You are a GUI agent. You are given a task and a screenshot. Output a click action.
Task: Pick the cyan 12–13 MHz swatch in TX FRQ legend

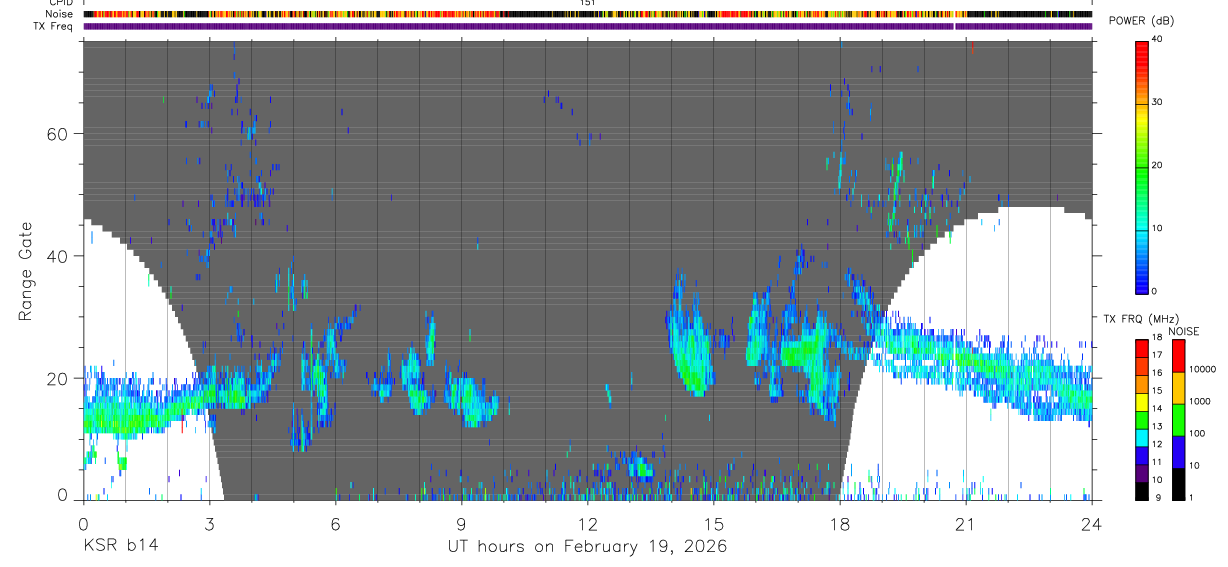tap(1141, 437)
